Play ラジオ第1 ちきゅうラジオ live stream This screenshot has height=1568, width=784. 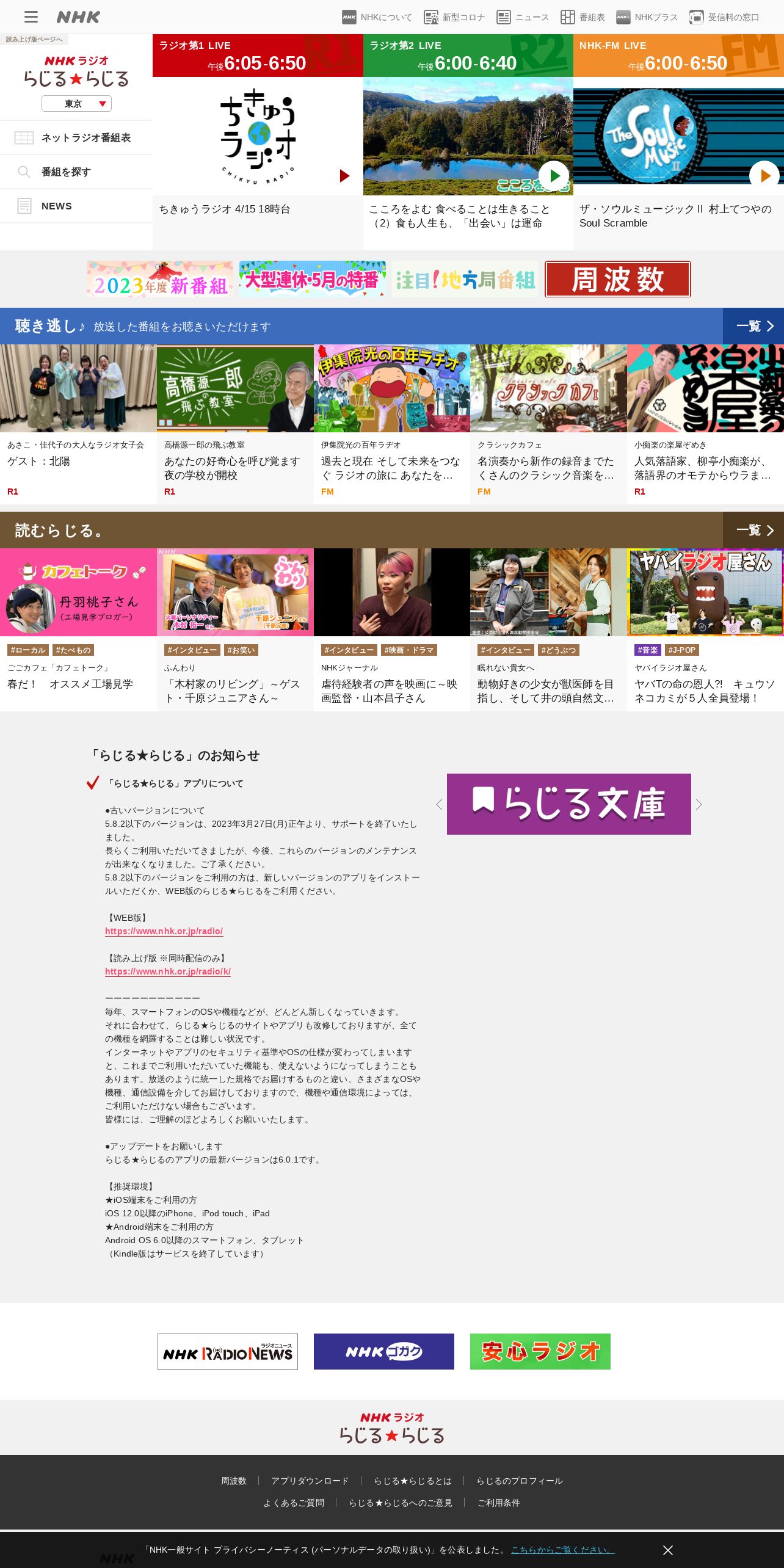pyautogui.click(x=344, y=176)
